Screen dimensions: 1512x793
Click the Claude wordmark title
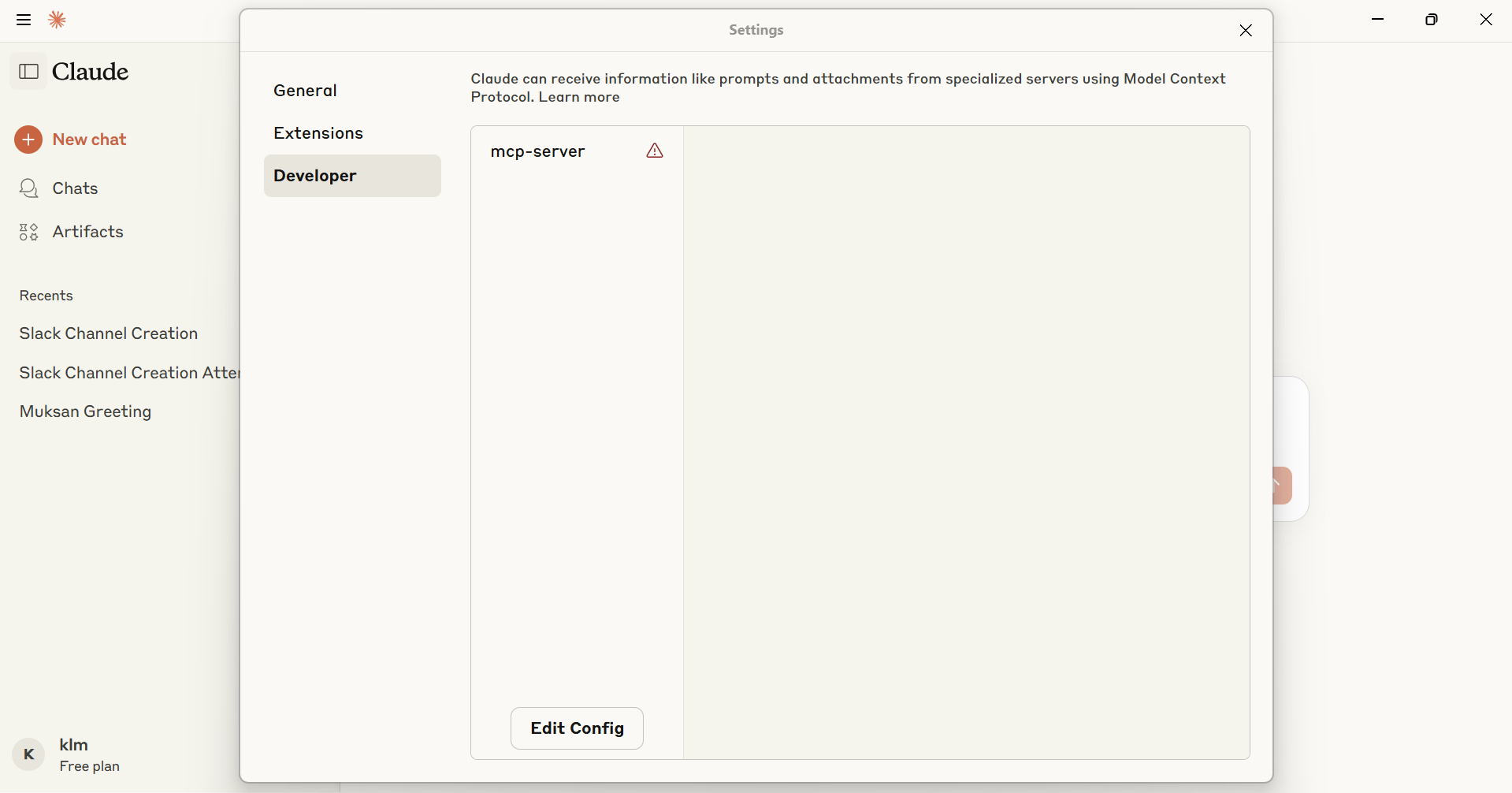tap(91, 72)
